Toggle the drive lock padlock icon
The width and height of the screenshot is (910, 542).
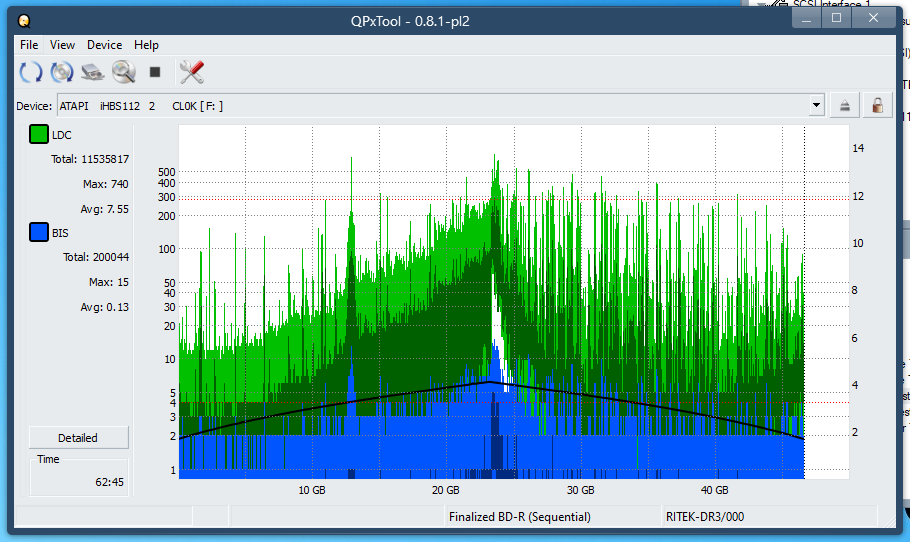tap(877, 105)
